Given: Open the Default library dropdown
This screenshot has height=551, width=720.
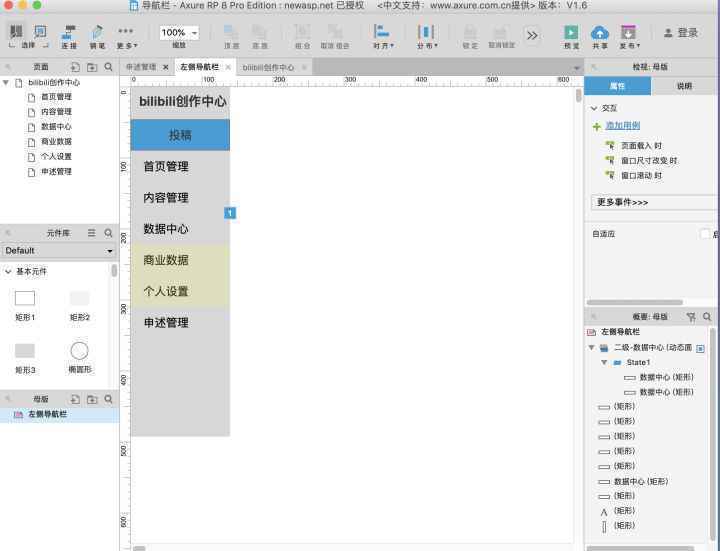Looking at the screenshot, I should tap(59, 251).
